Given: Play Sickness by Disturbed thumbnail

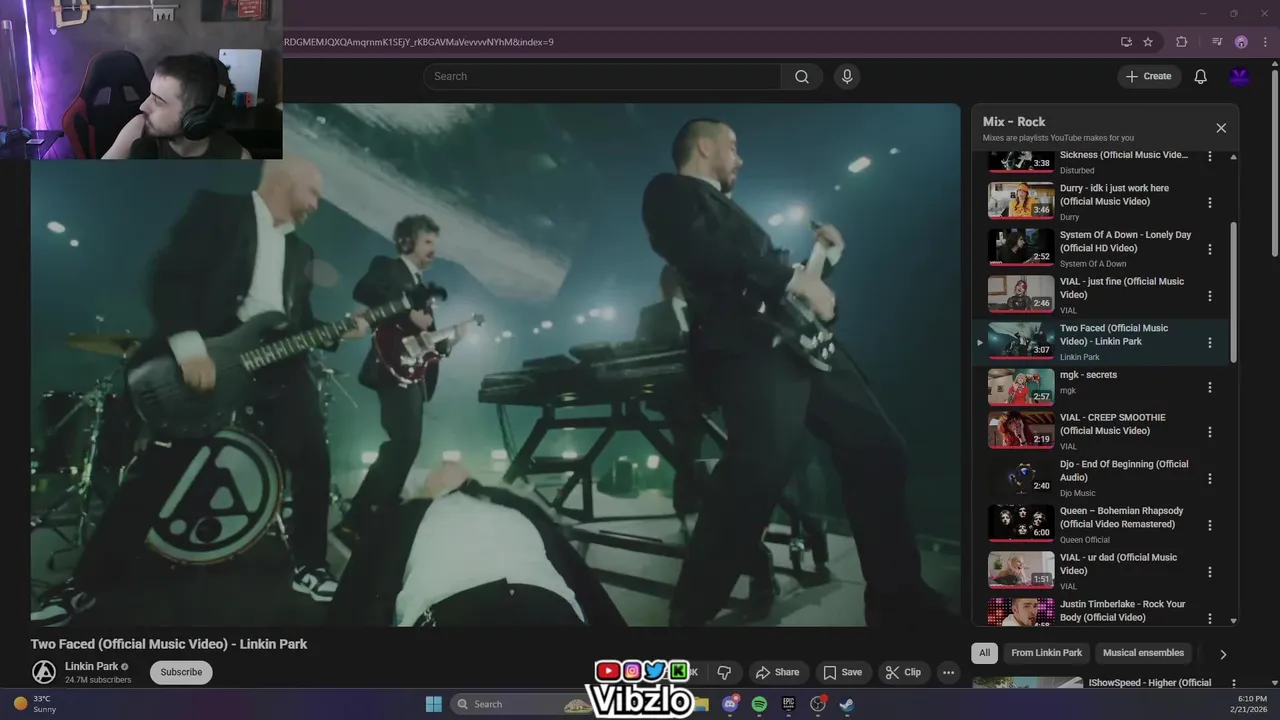Looking at the screenshot, I should click(1021, 160).
